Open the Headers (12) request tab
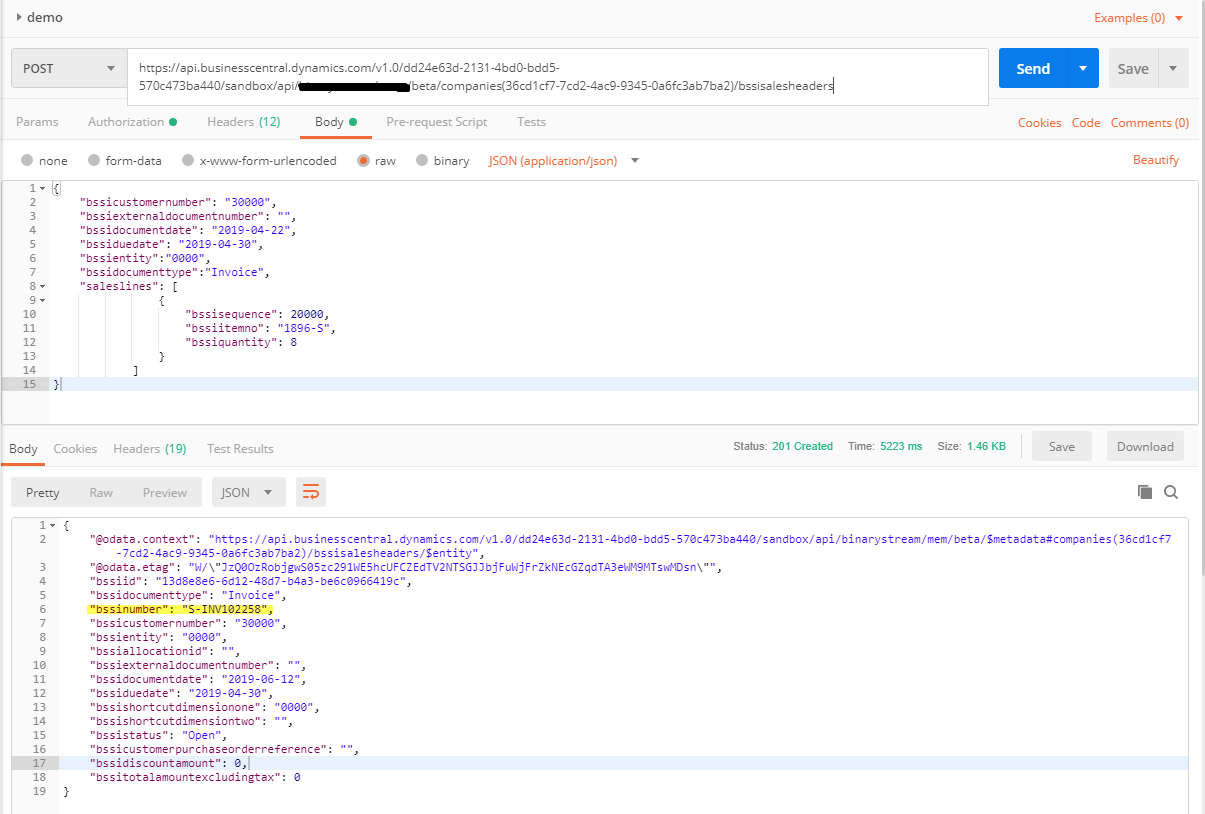 (244, 121)
